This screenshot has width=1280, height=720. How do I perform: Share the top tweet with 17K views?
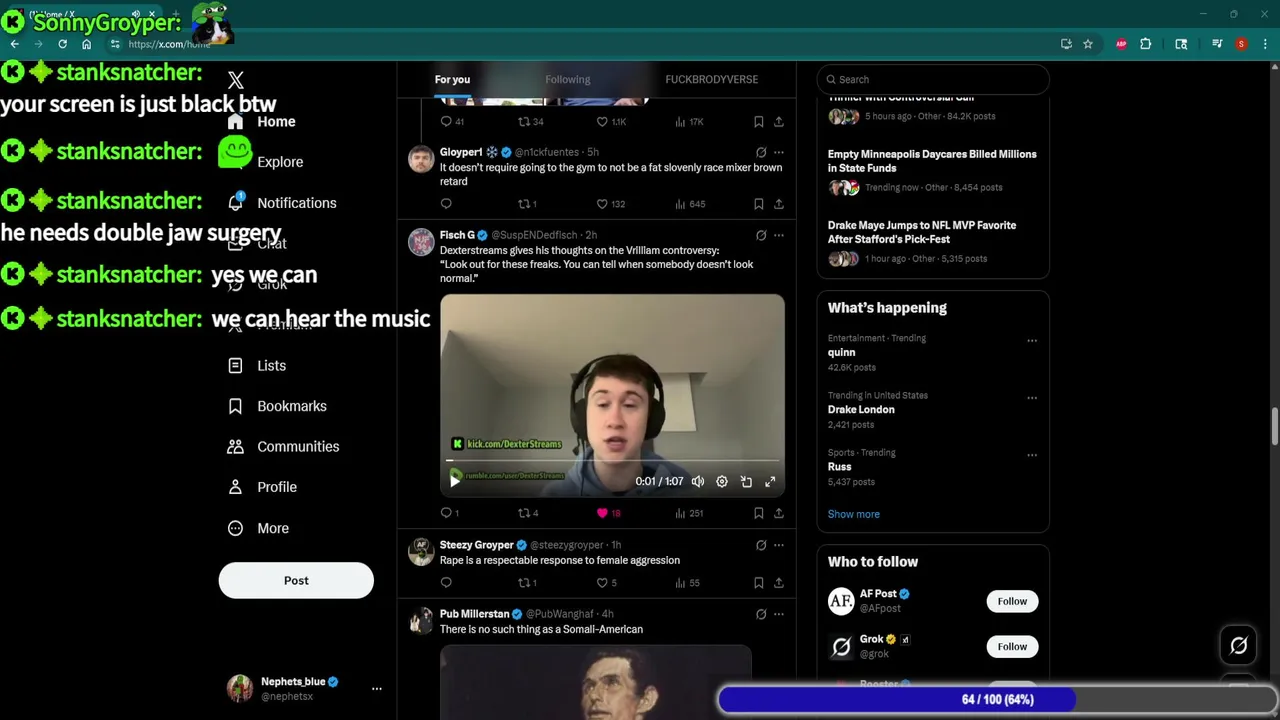(779, 122)
